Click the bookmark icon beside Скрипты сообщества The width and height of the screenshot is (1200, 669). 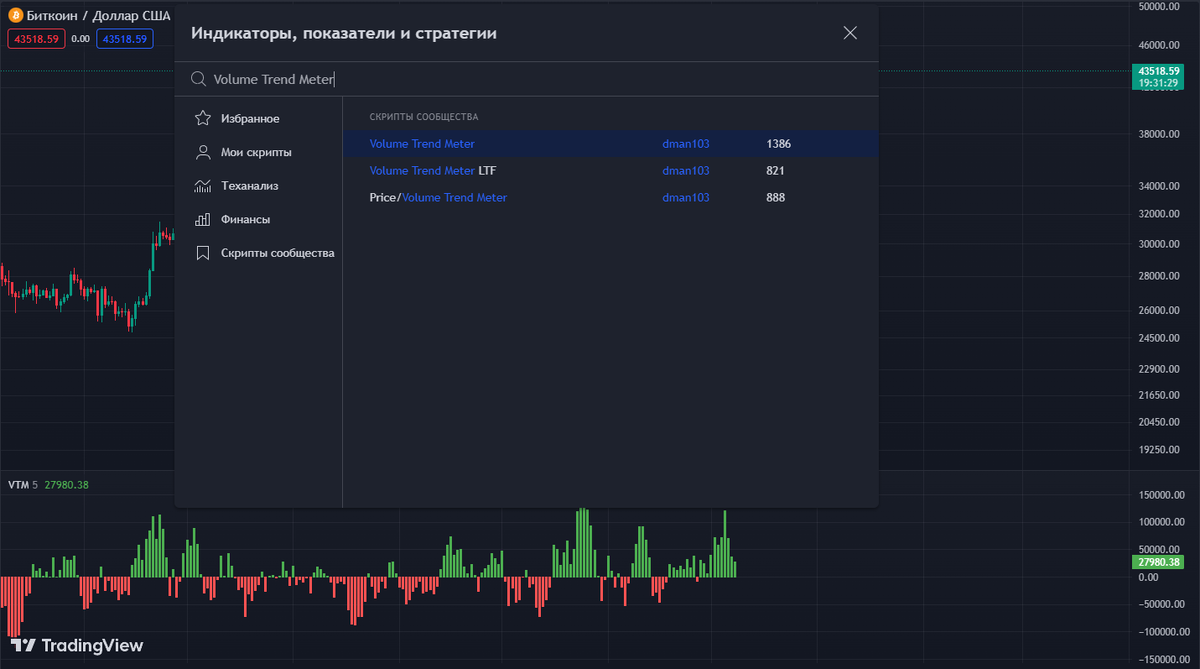click(202, 253)
